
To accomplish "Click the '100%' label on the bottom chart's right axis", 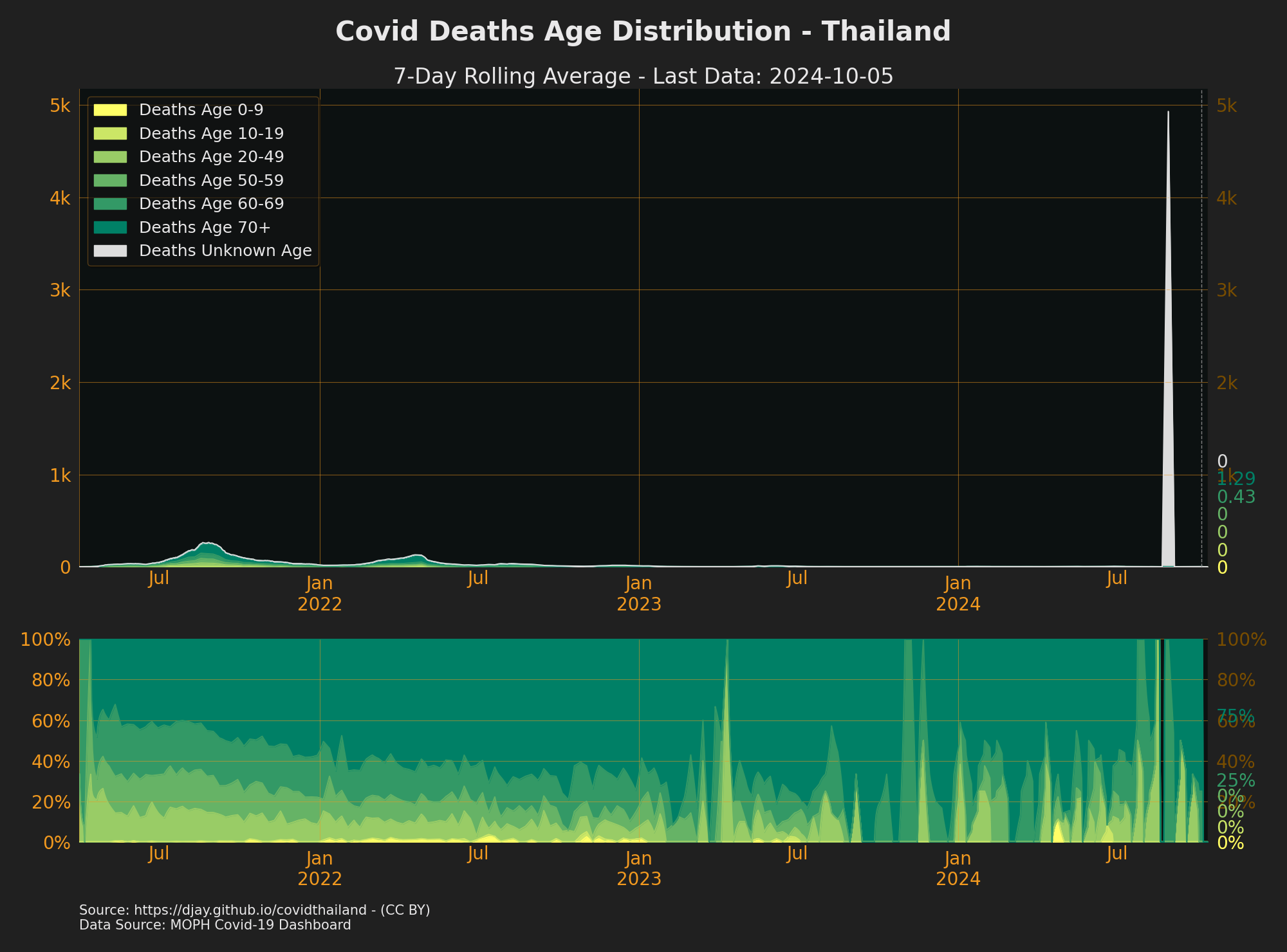I will [x=1242, y=639].
